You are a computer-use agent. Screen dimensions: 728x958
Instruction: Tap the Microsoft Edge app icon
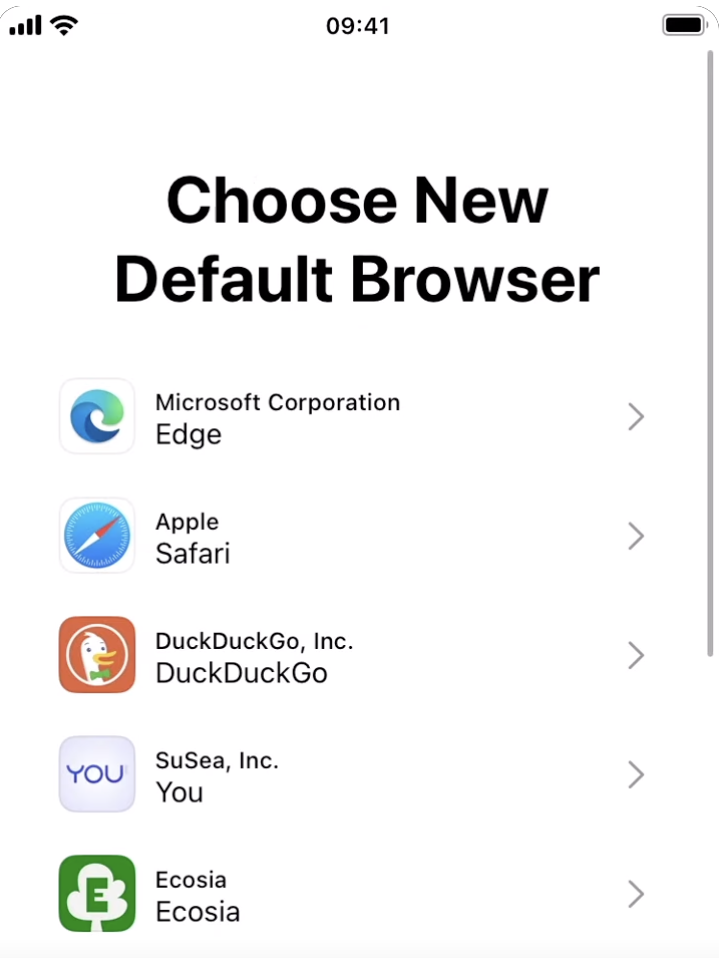pos(97,416)
